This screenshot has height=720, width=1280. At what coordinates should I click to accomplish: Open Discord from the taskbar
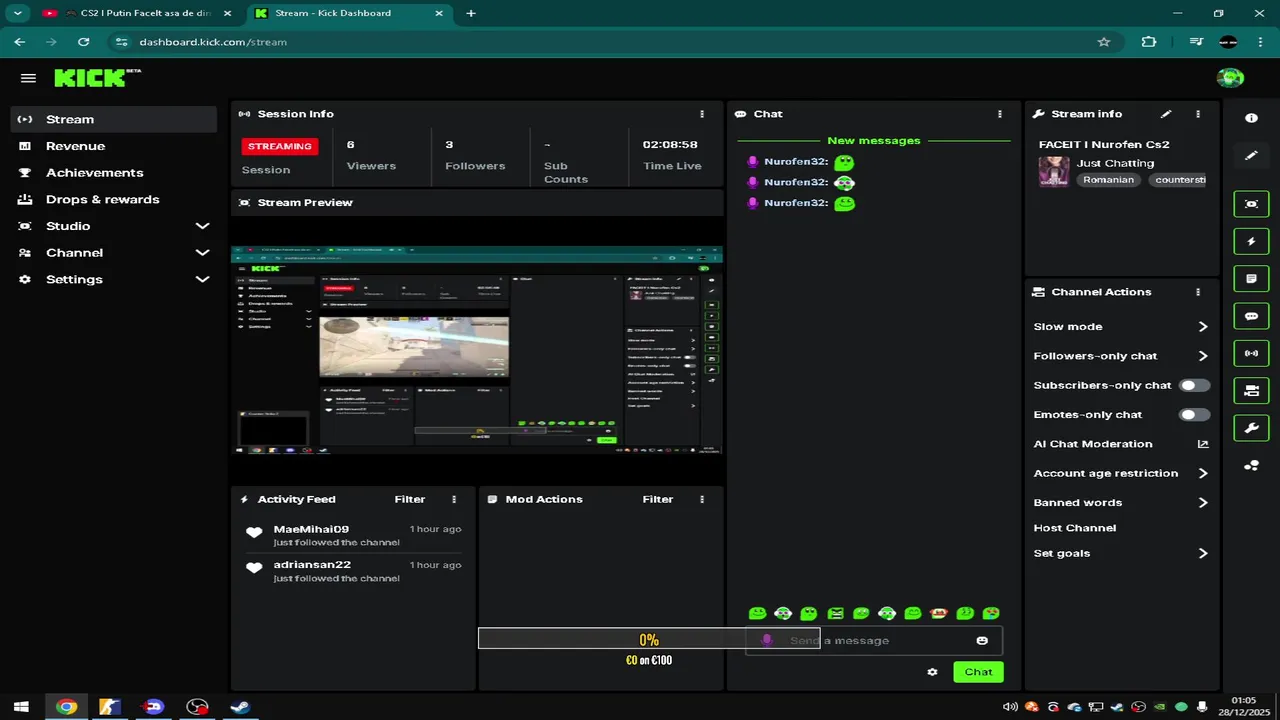click(153, 706)
